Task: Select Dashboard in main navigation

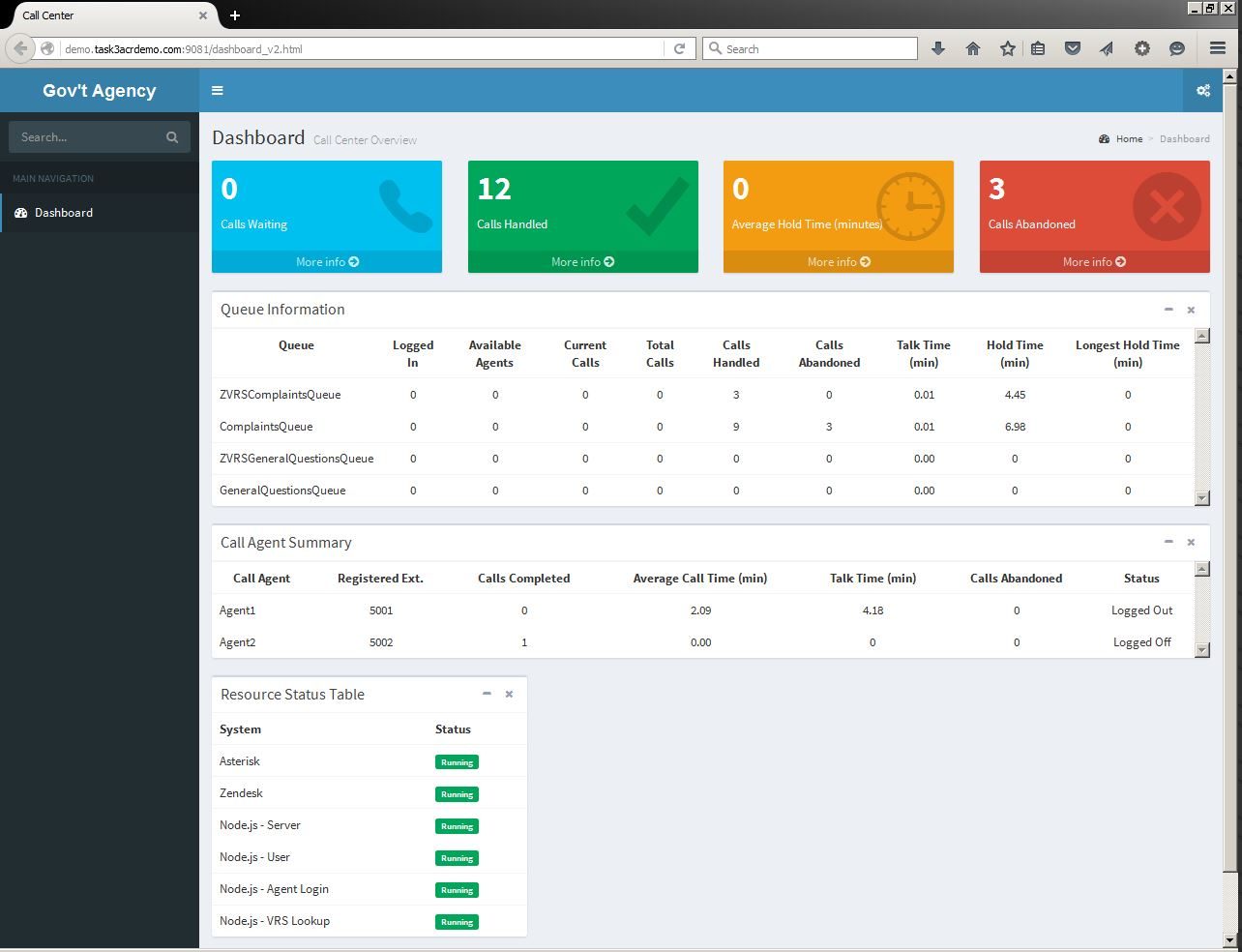Action: click(x=100, y=213)
